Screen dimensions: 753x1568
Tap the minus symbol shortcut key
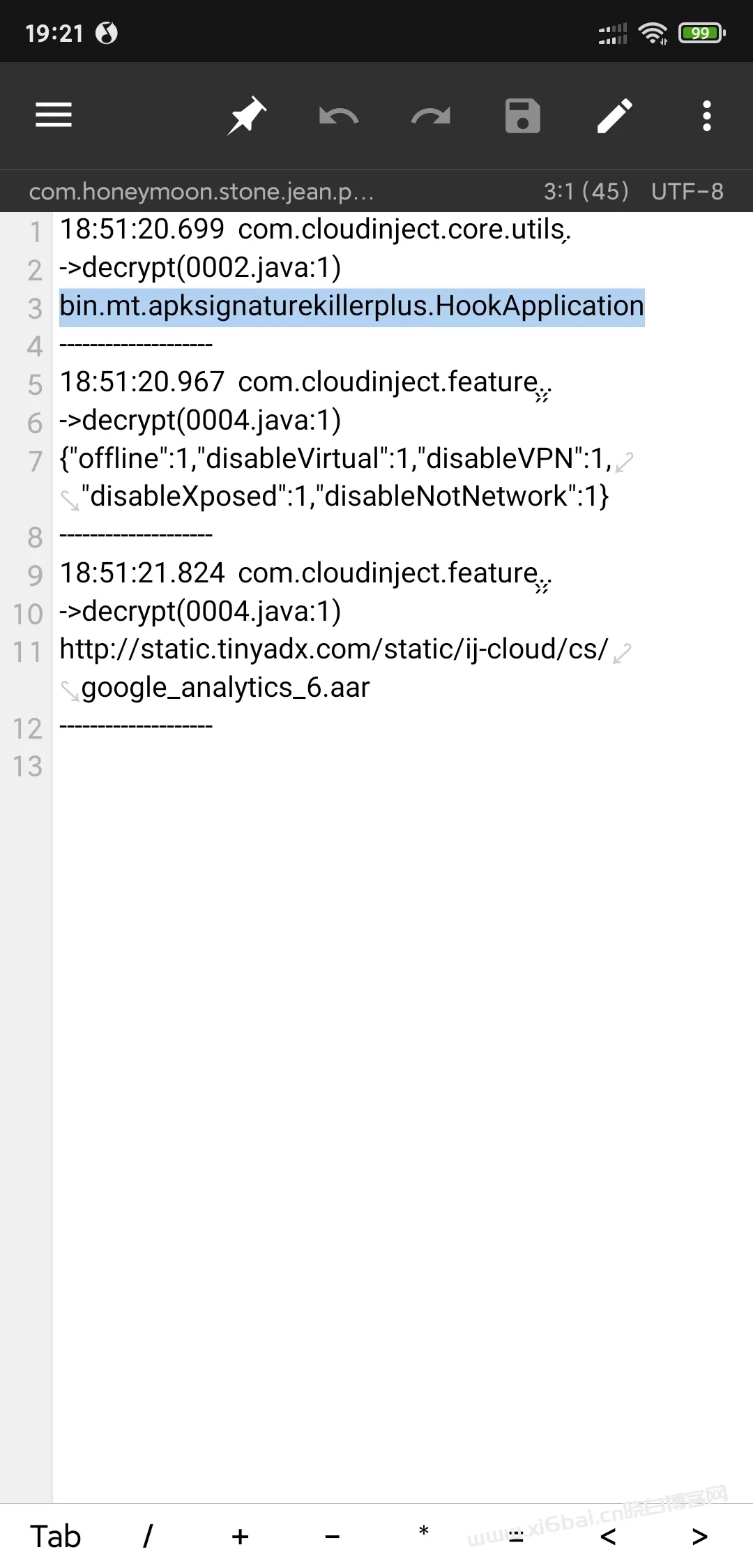[333, 1537]
